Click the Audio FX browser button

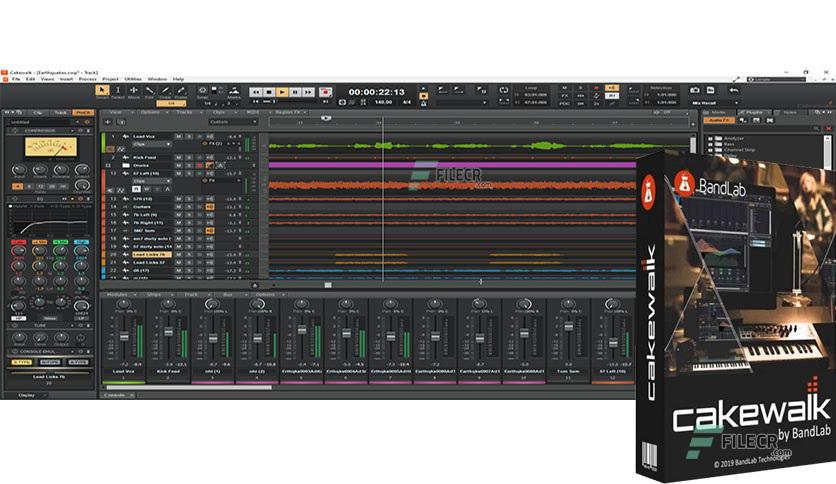[719, 120]
